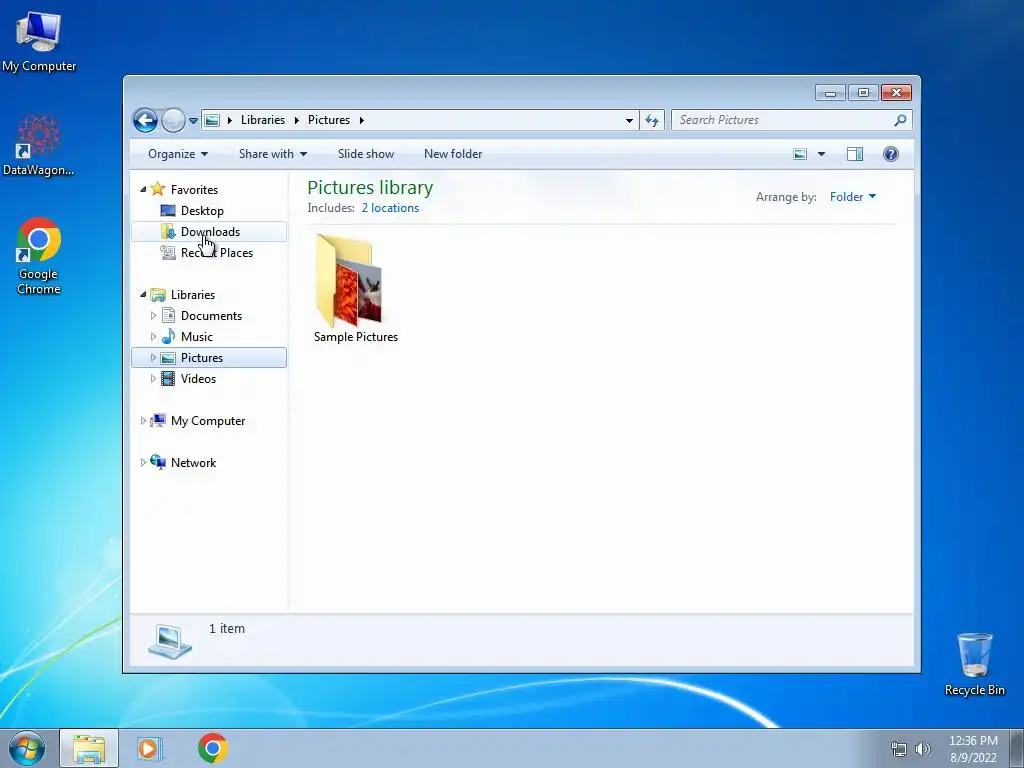The height and width of the screenshot is (768, 1024).
Task: Select the Sample Pictures folder thumbnail
Action: click(349, 281)
